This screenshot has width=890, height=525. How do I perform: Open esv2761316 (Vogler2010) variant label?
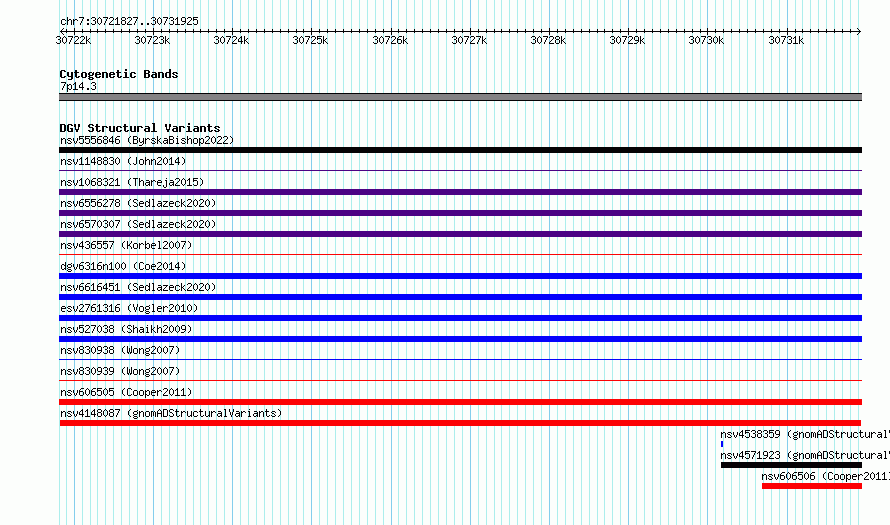129,308
